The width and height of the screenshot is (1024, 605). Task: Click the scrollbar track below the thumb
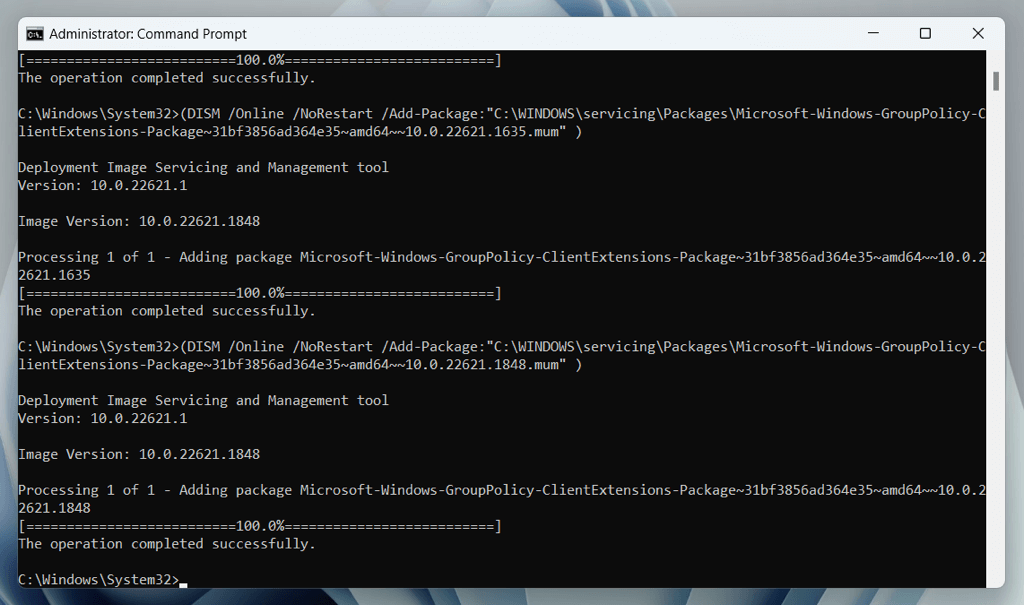(995, 350)
